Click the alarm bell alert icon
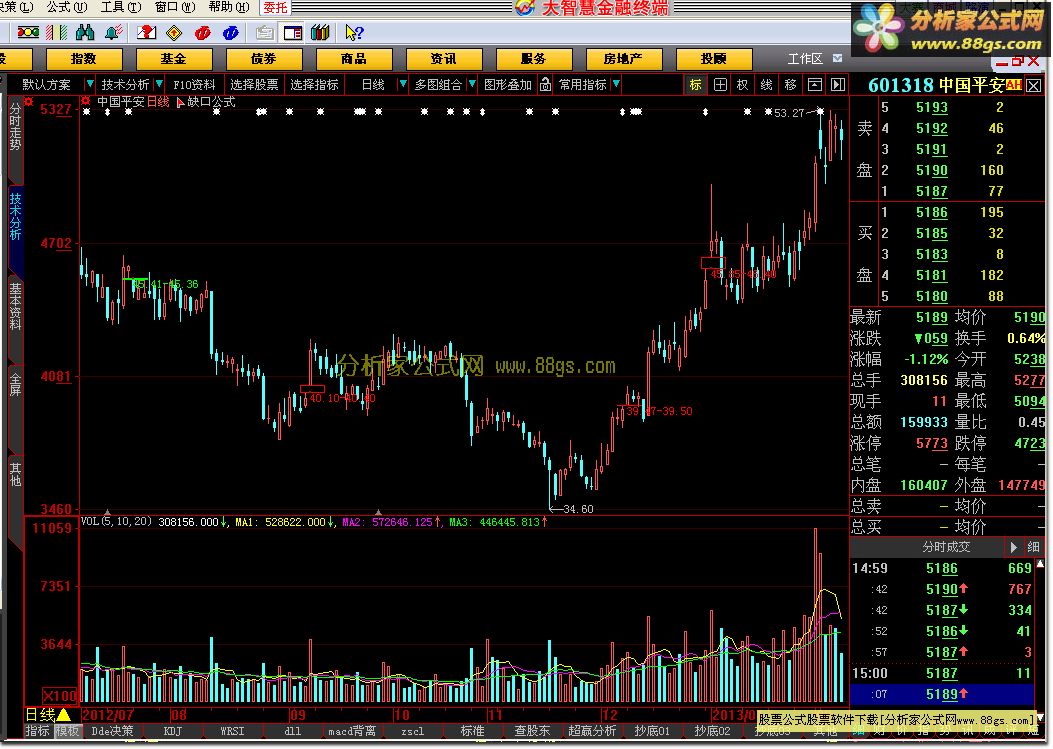 (114, 32)
